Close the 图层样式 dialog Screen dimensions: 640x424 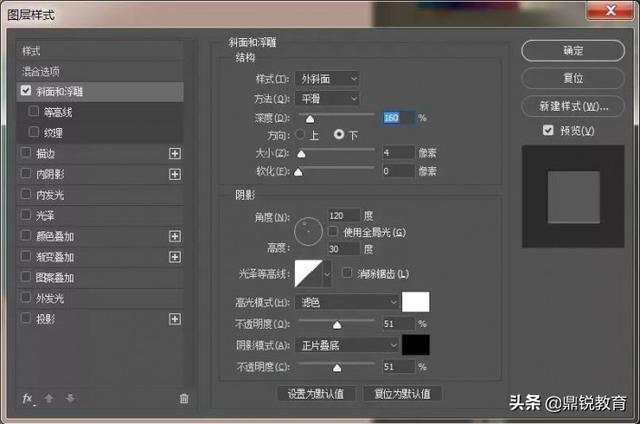click(611, 10)
